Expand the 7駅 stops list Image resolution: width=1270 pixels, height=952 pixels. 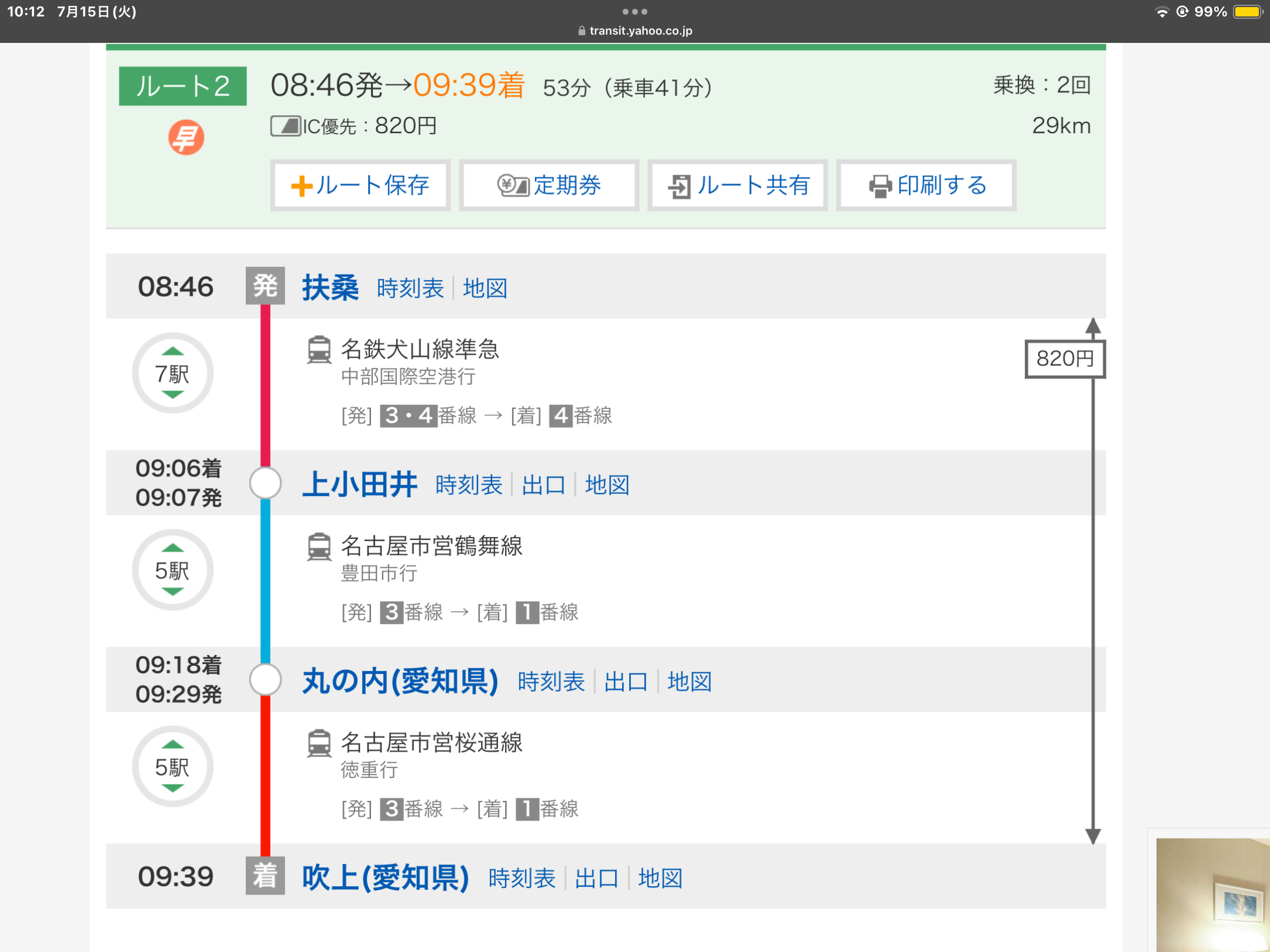coord(172,373)
